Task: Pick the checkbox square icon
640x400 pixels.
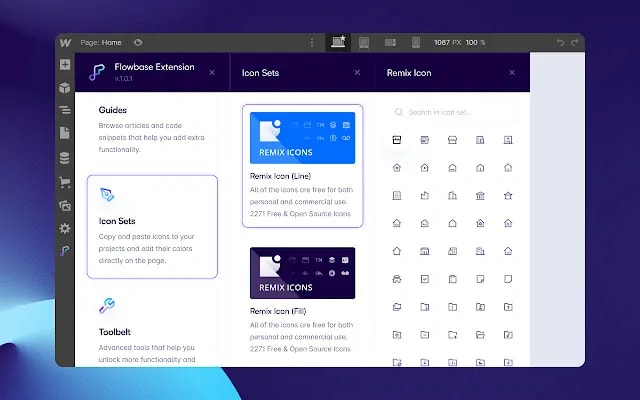Action: pyautogui.click(x=424, y=279)
